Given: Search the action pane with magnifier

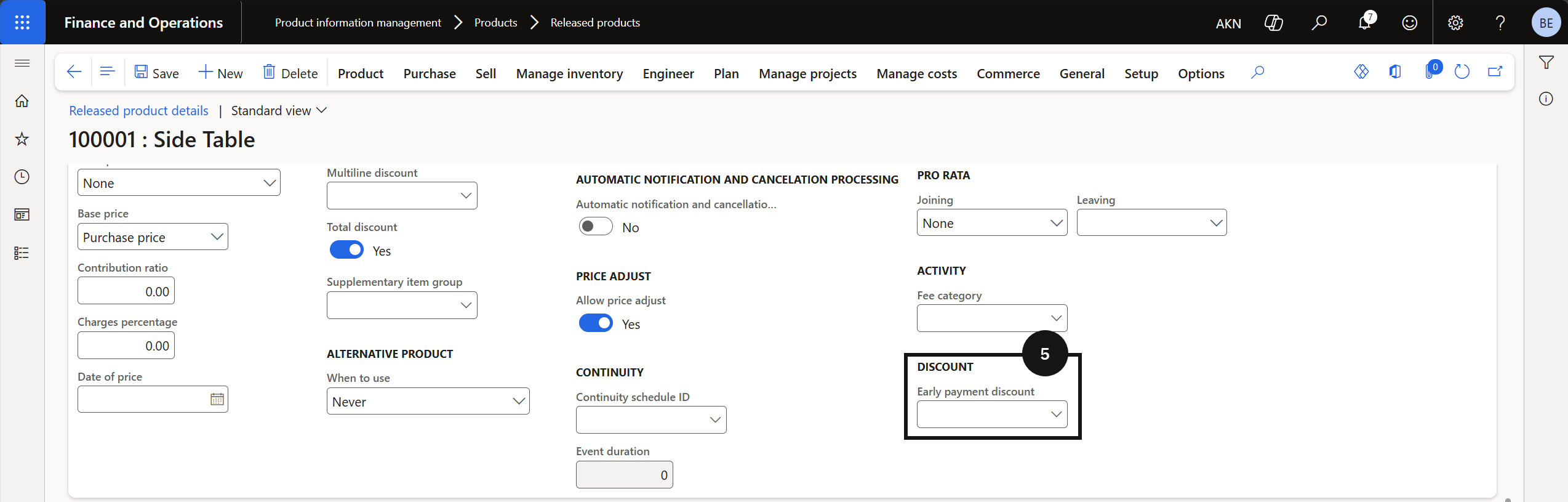Looking at the screenshot, I should click(x=1258, y=73).
